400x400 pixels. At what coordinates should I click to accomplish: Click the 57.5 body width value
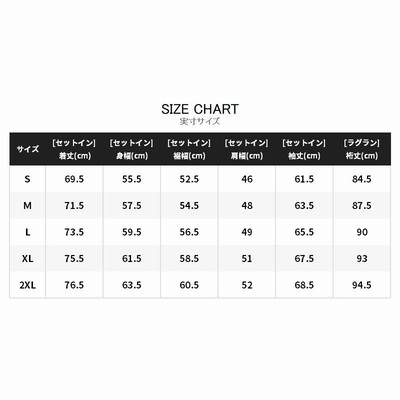coord(132,205)
